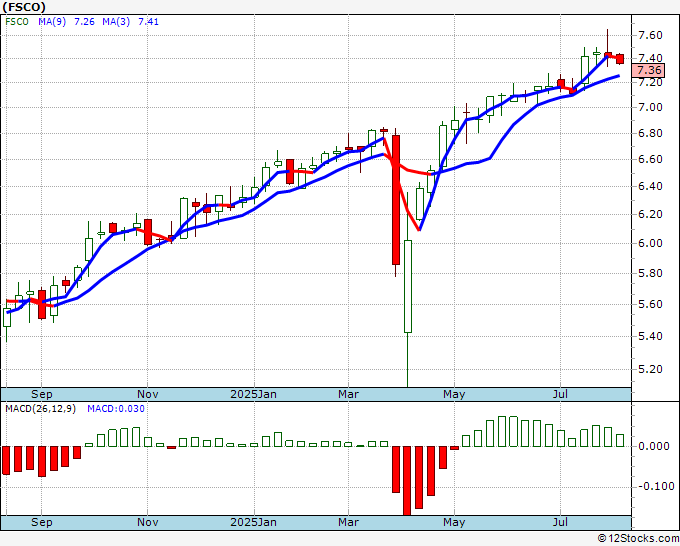Click May on the price chart time axis

tap(454, 394)
